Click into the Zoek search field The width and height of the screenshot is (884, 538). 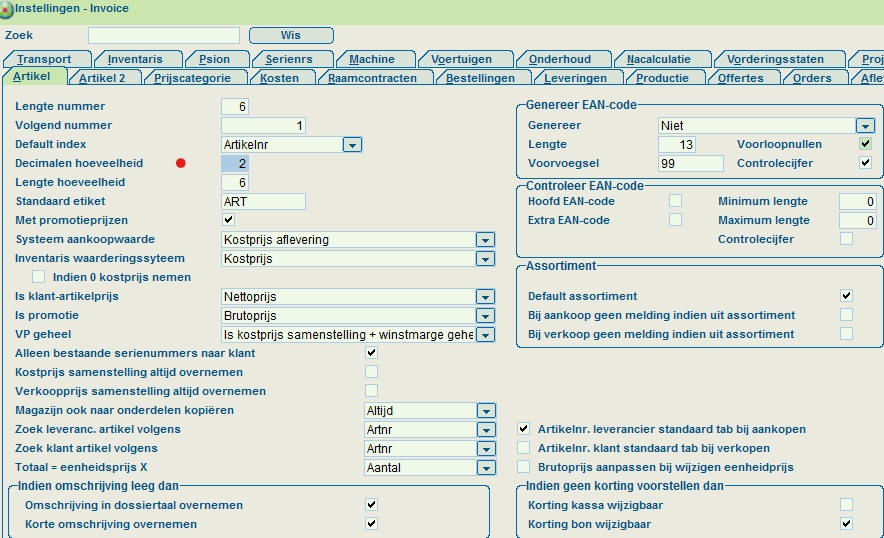click(164, 35)
